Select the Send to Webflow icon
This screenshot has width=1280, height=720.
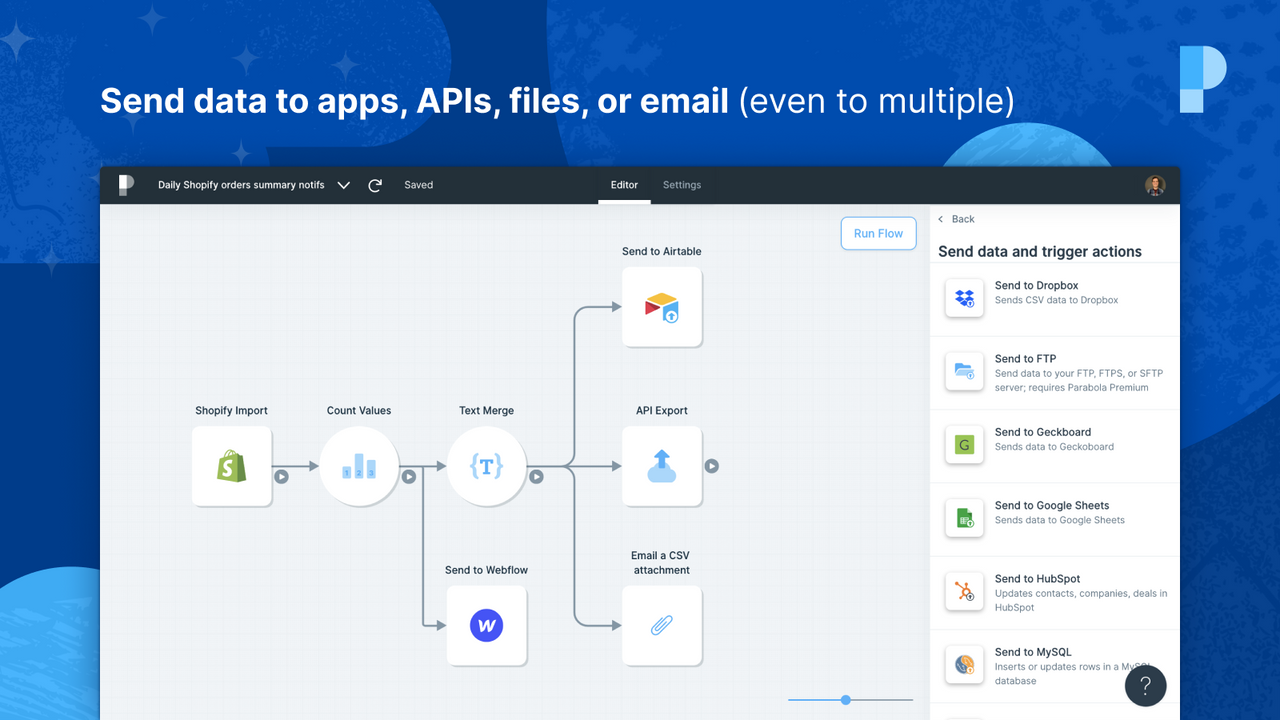[x=486, y=625]
